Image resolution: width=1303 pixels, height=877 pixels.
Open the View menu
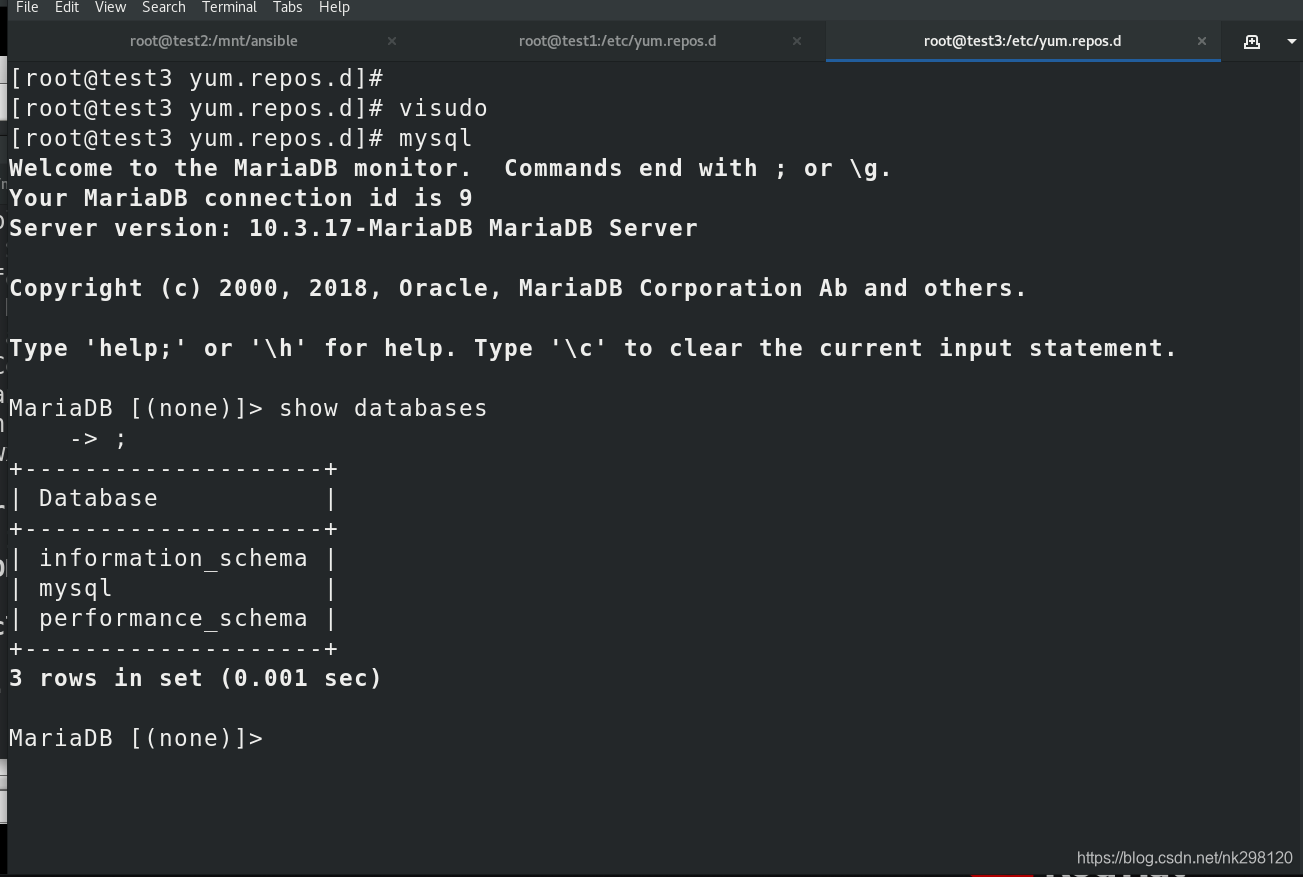pos(110,7)
